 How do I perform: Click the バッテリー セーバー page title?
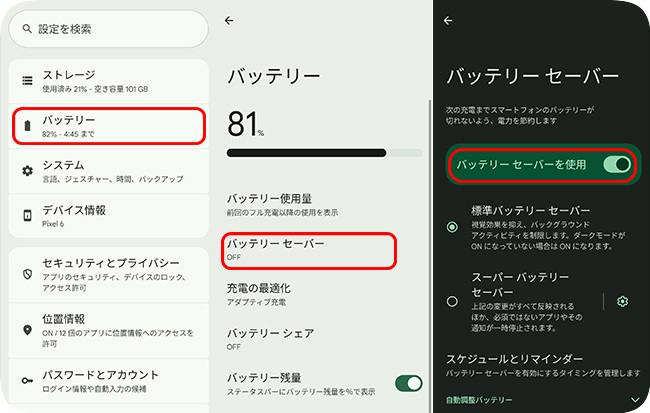pos(533,76)
